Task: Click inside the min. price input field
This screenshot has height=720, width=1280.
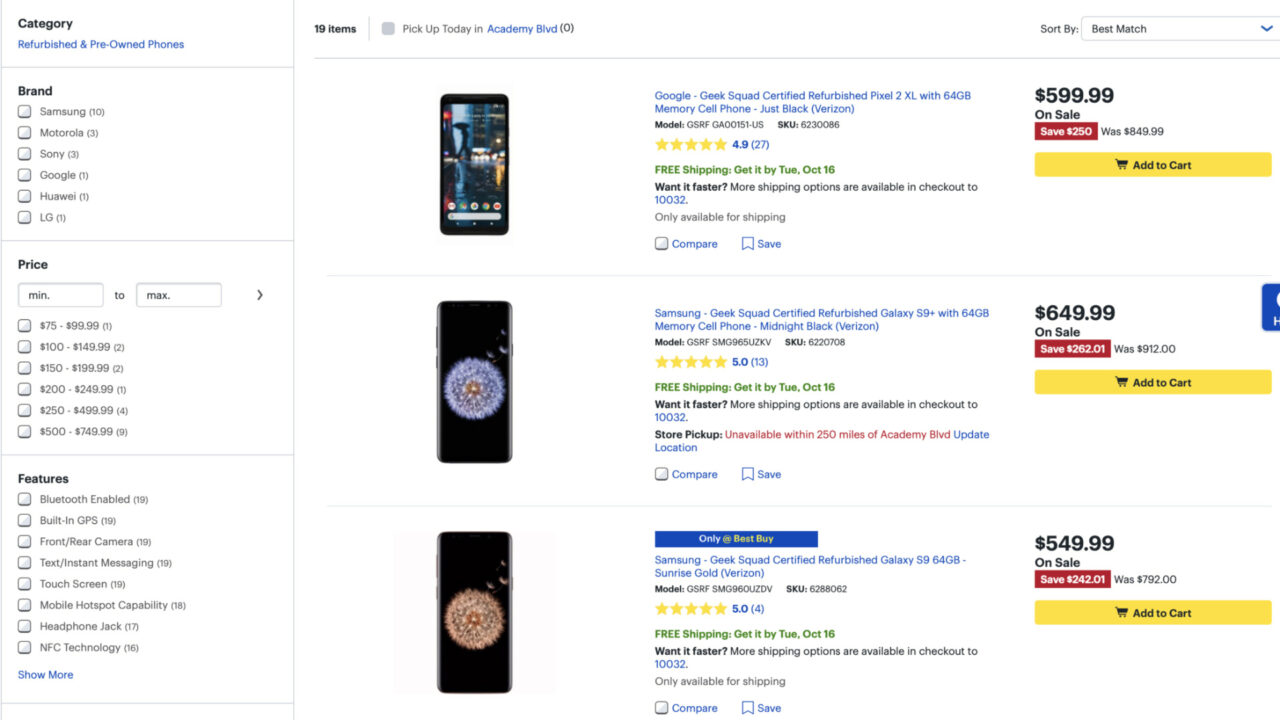Action: click(60, 295)
